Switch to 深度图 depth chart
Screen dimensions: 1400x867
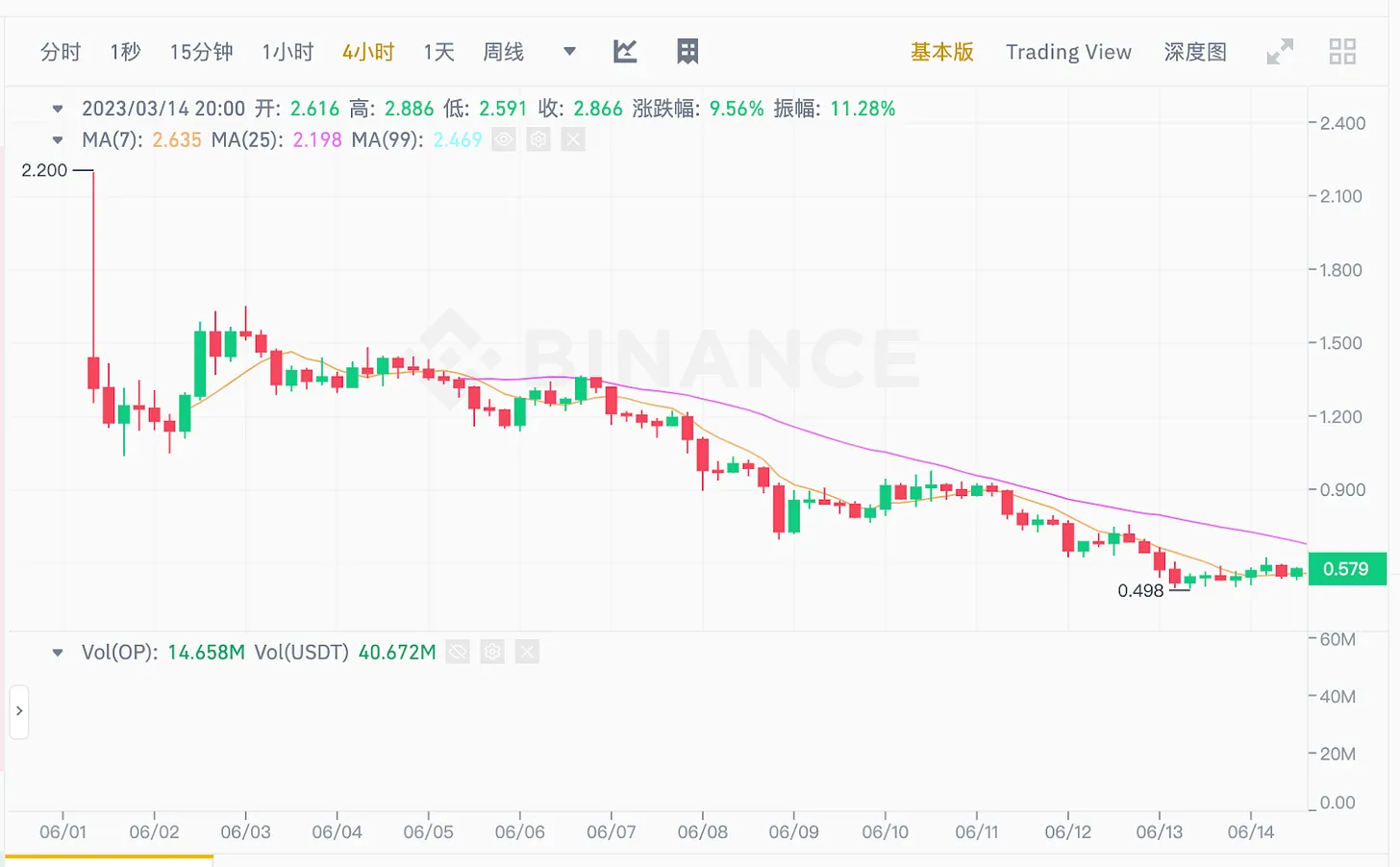[1195, 52]
